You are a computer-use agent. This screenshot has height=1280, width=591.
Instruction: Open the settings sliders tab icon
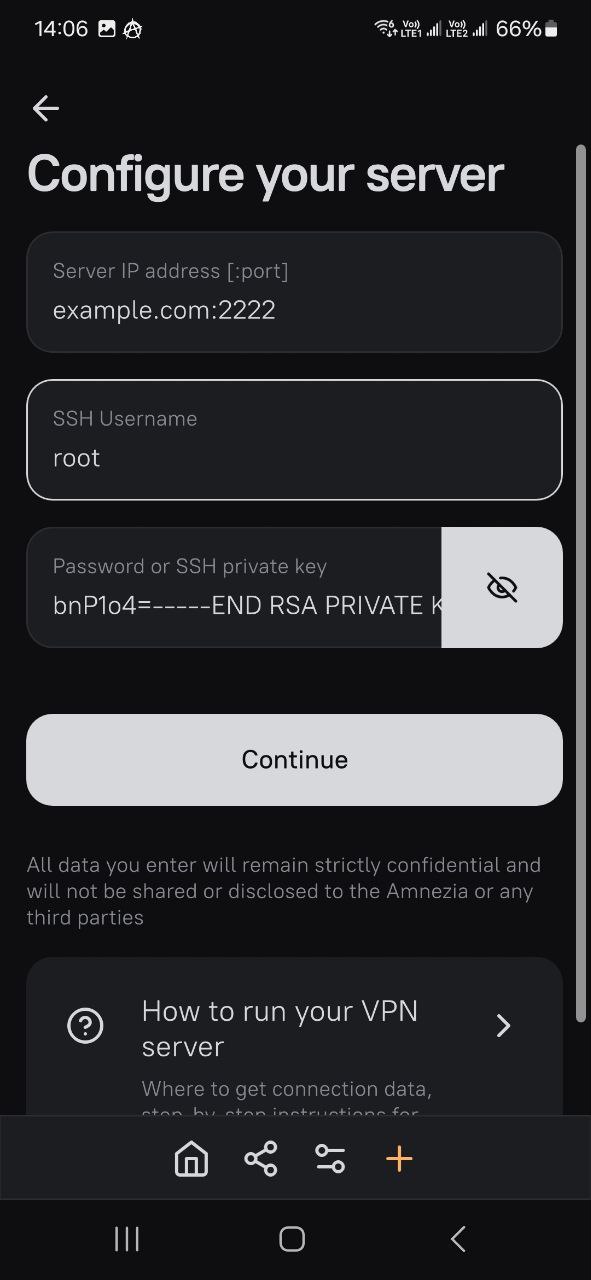click(x=330, y=1159)
